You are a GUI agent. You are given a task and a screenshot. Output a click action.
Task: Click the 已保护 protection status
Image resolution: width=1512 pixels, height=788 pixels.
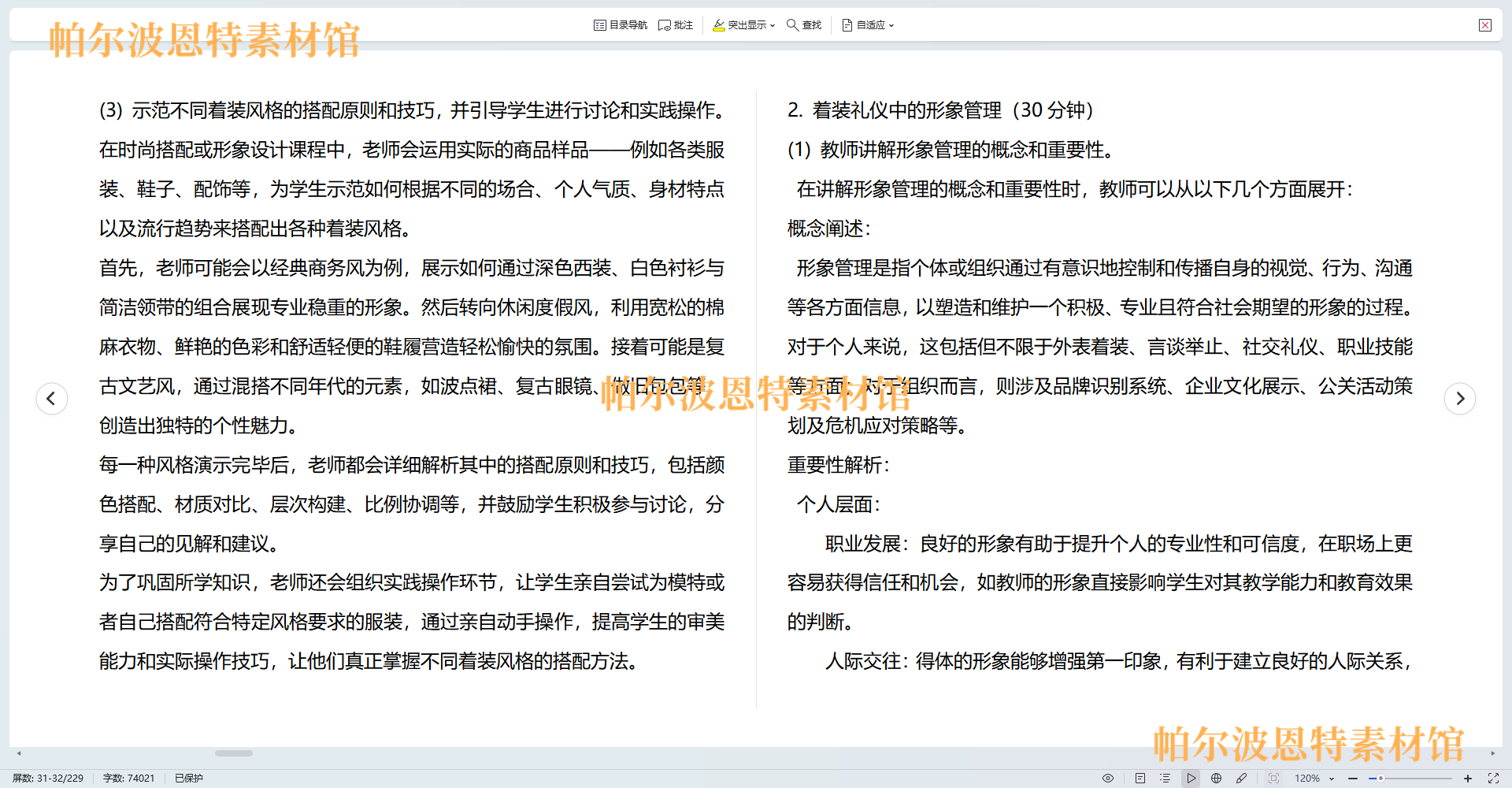point(189,778)
